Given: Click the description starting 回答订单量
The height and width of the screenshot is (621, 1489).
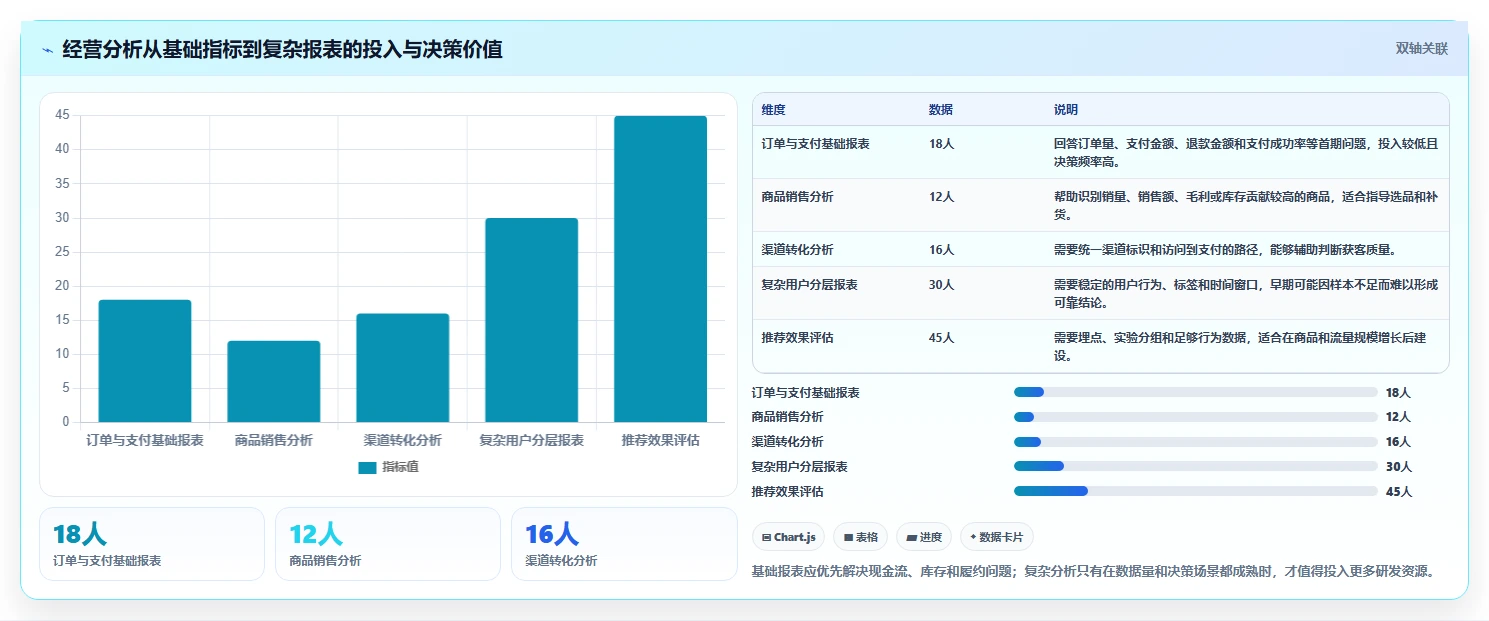Looking at the screenshot, I should [1246, 153].
